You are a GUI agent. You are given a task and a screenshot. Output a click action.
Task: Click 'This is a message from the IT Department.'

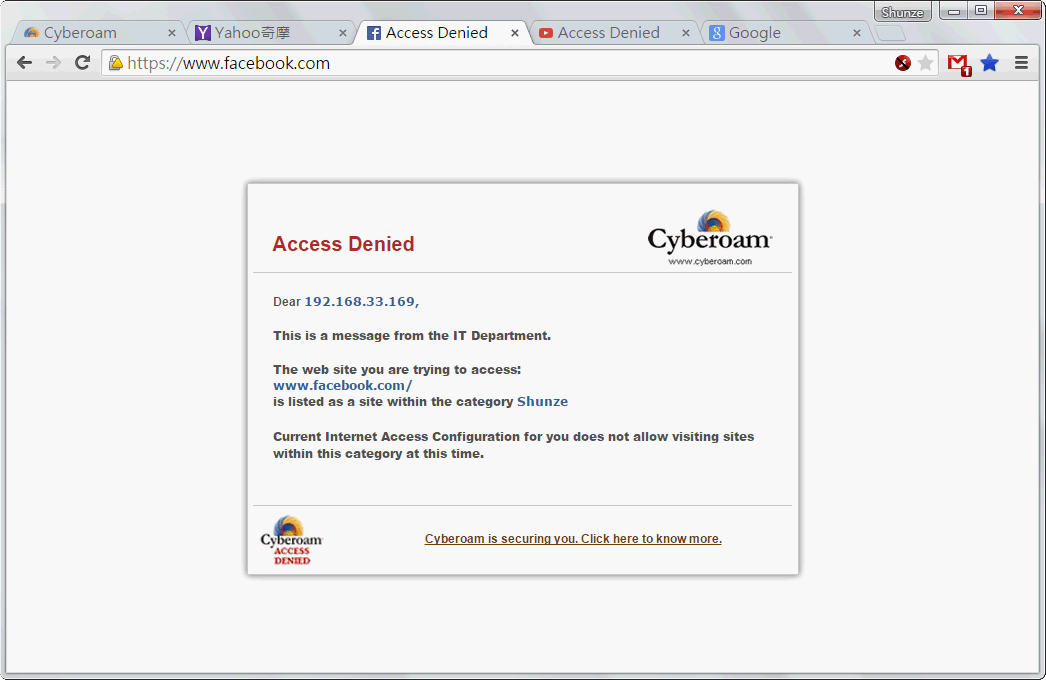(x=412, y=336)
